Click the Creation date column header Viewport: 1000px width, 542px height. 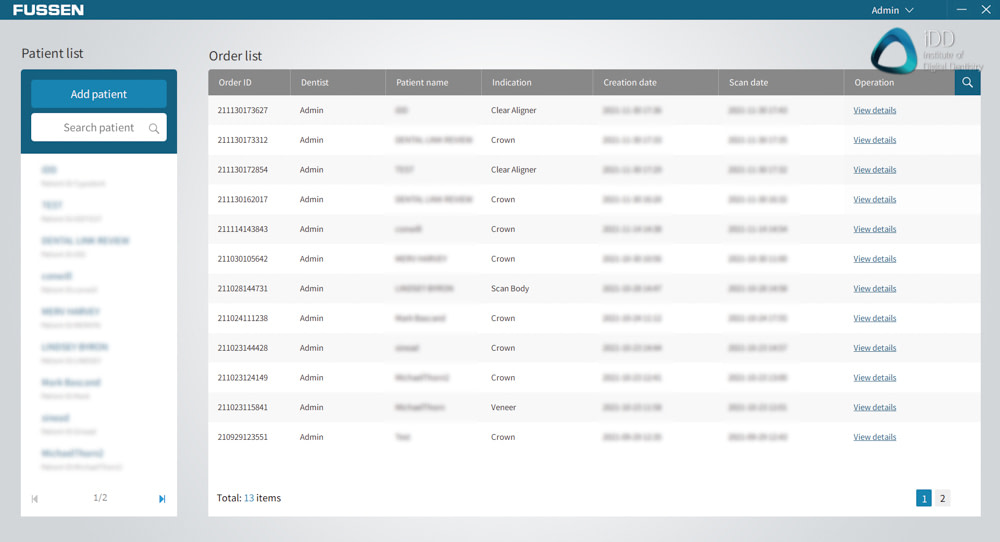[x=656, y=82]
